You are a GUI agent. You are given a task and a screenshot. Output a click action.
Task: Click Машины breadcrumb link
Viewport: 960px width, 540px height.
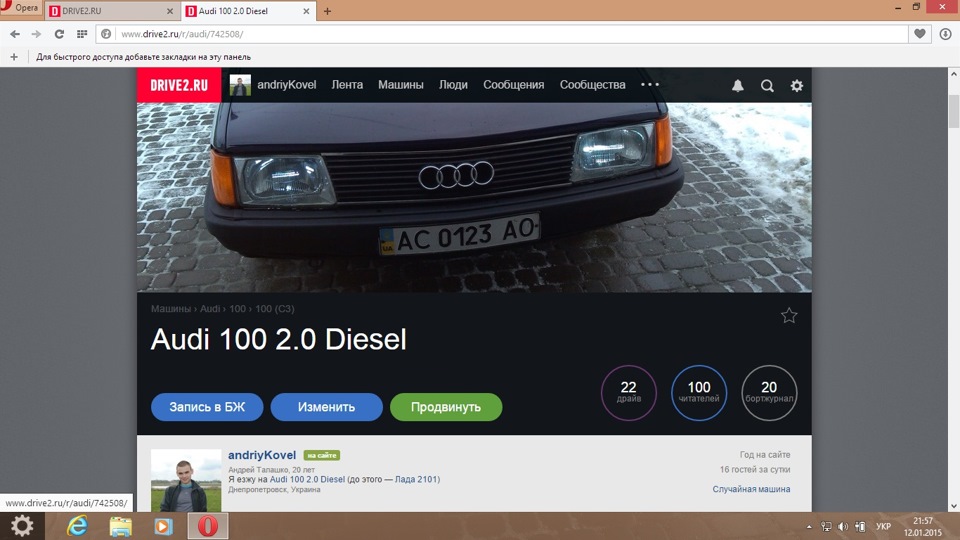tap(171, 309)
